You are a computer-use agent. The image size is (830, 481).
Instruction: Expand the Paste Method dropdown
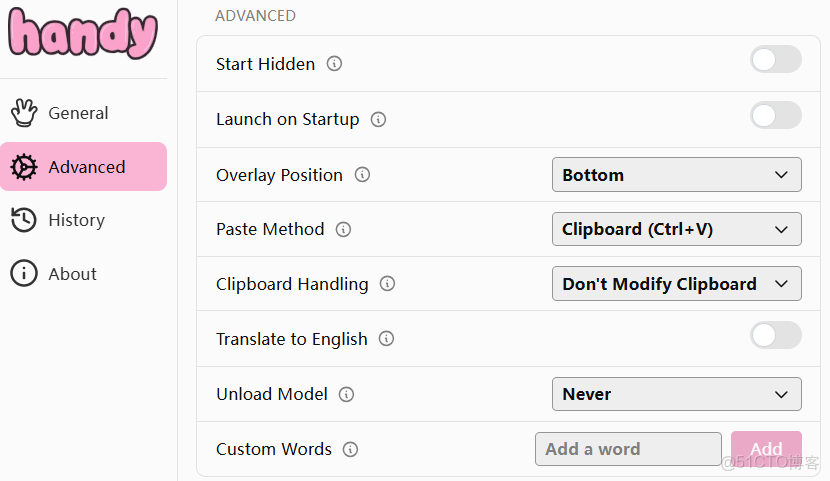pos(676,229)
